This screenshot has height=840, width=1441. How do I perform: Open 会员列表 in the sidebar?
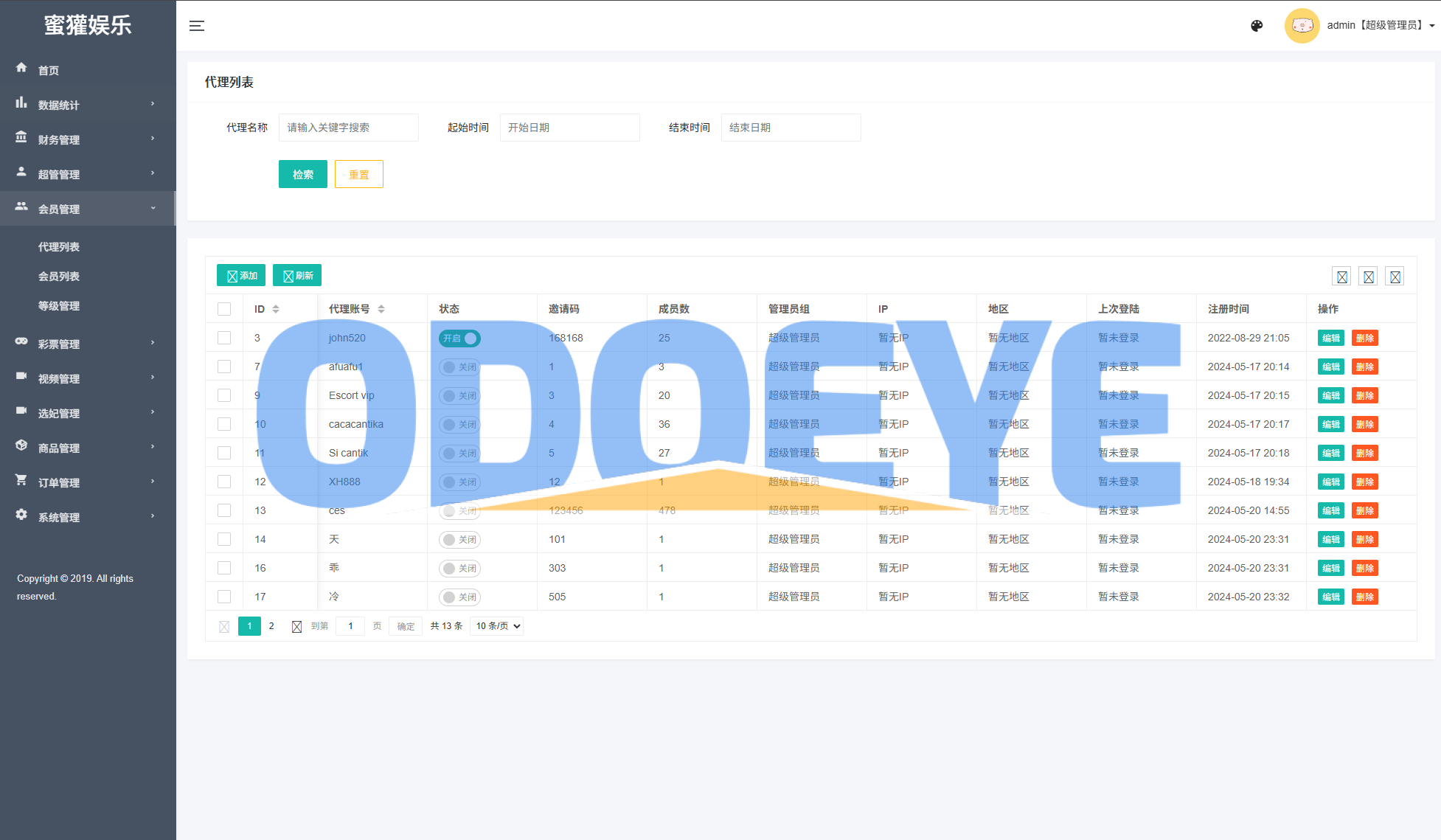[x=59, y=277]
